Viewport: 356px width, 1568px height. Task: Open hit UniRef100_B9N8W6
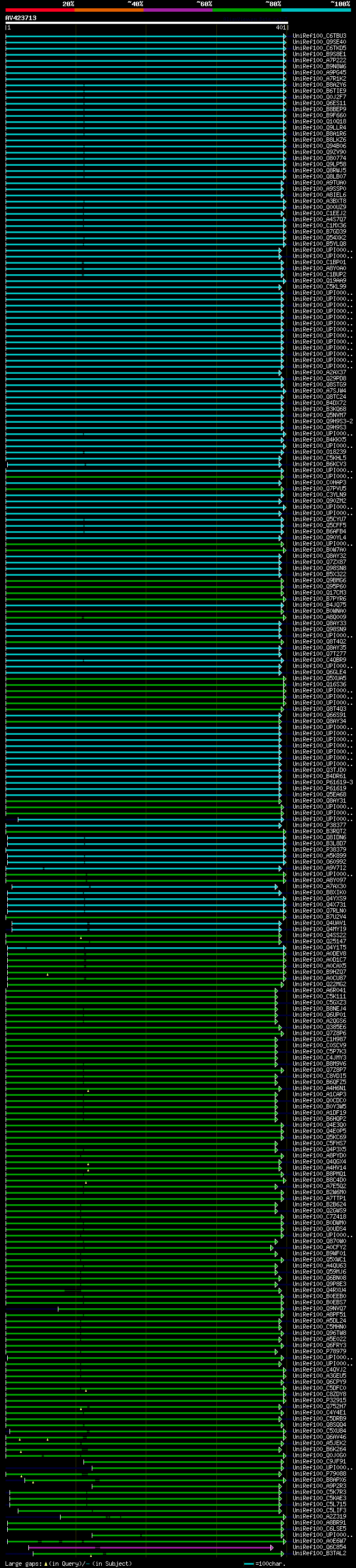pyautogui.click(x=319, y=66)
